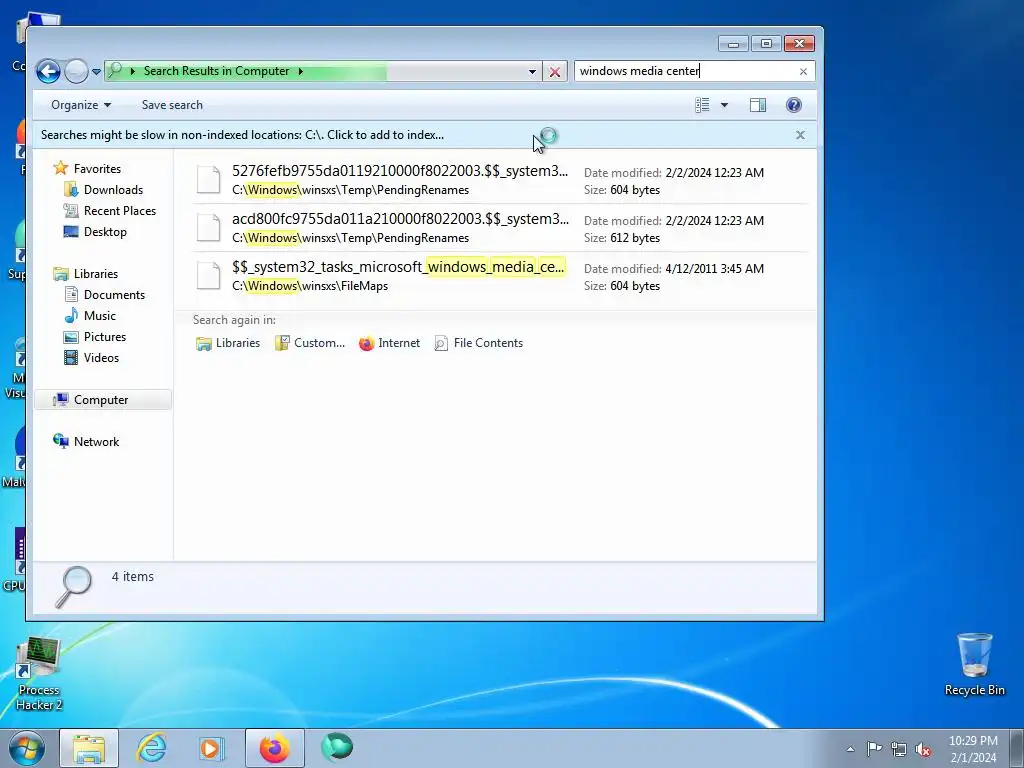Select the Recycle Bin desktop icon
This screenshot has width=1024, height=768.
(974, 665)
